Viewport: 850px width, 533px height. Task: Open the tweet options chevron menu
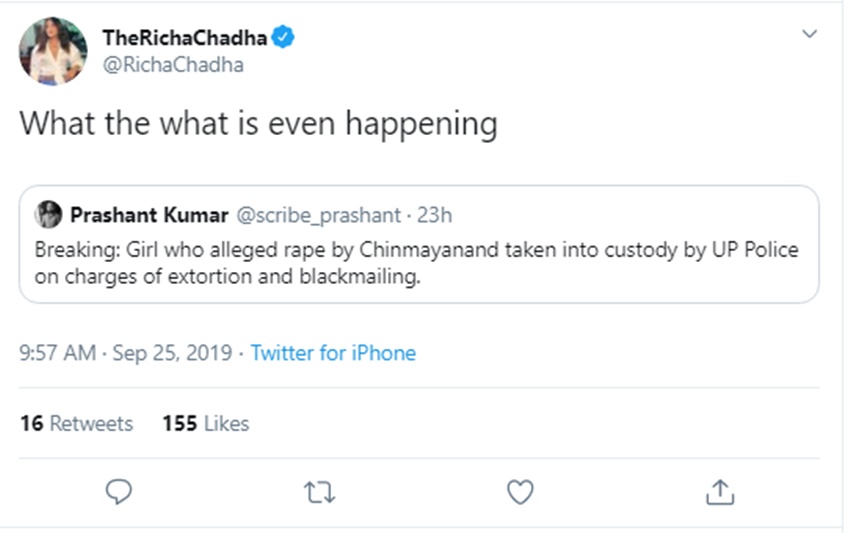pyautogui.click(x=810, y=35)
